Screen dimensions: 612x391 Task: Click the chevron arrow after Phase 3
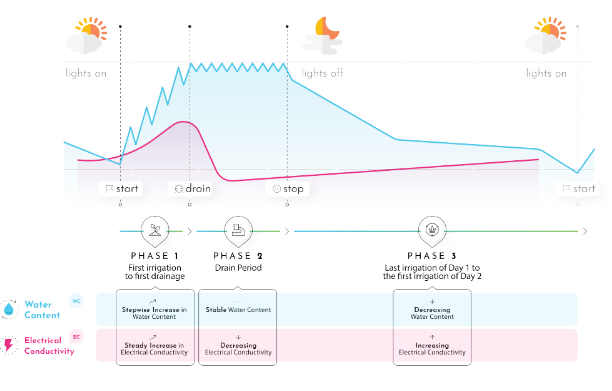tap(585, 231)
